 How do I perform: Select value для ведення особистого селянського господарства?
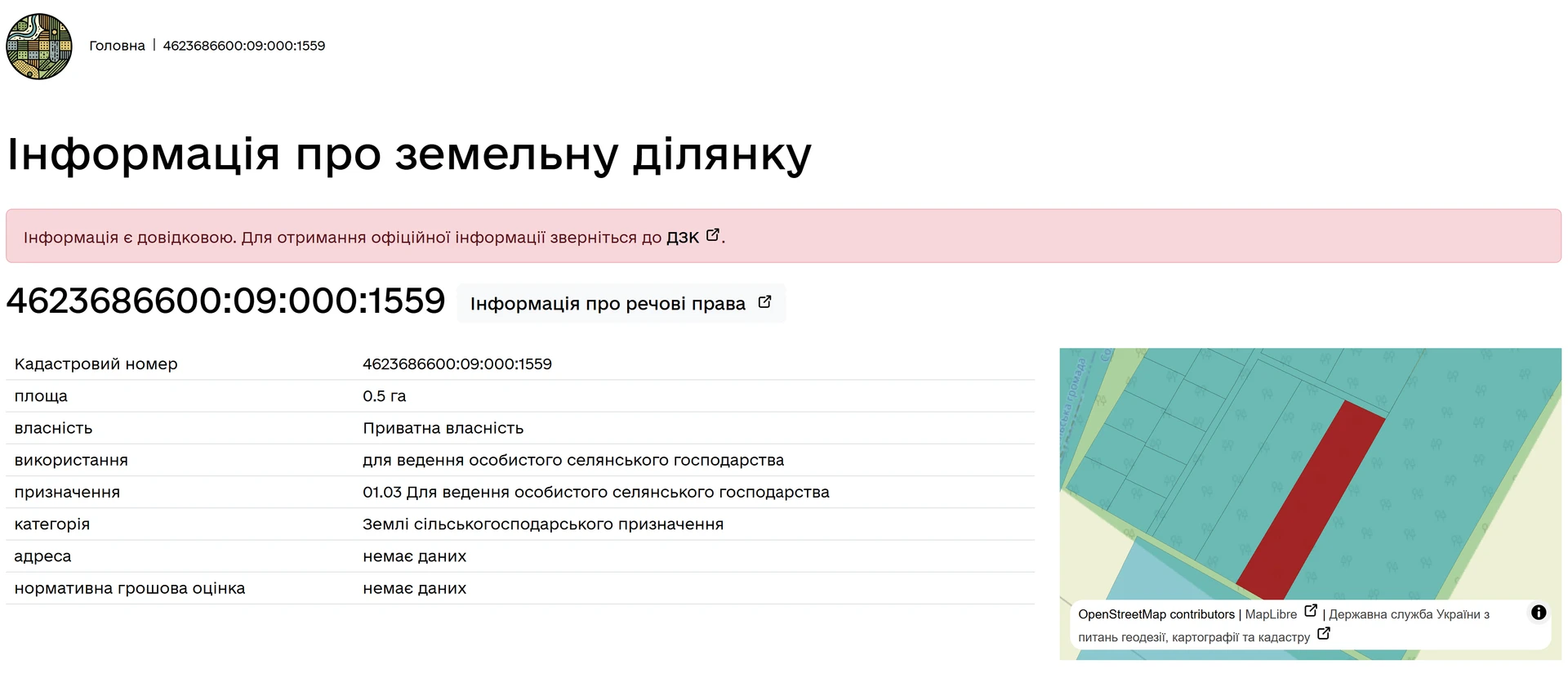[573, 460]
